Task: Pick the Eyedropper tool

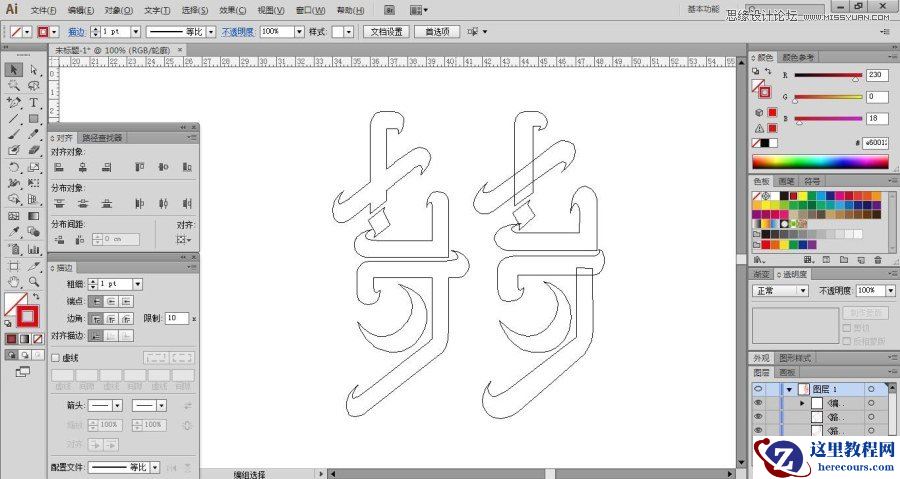Action: click(x=14, y=232)
